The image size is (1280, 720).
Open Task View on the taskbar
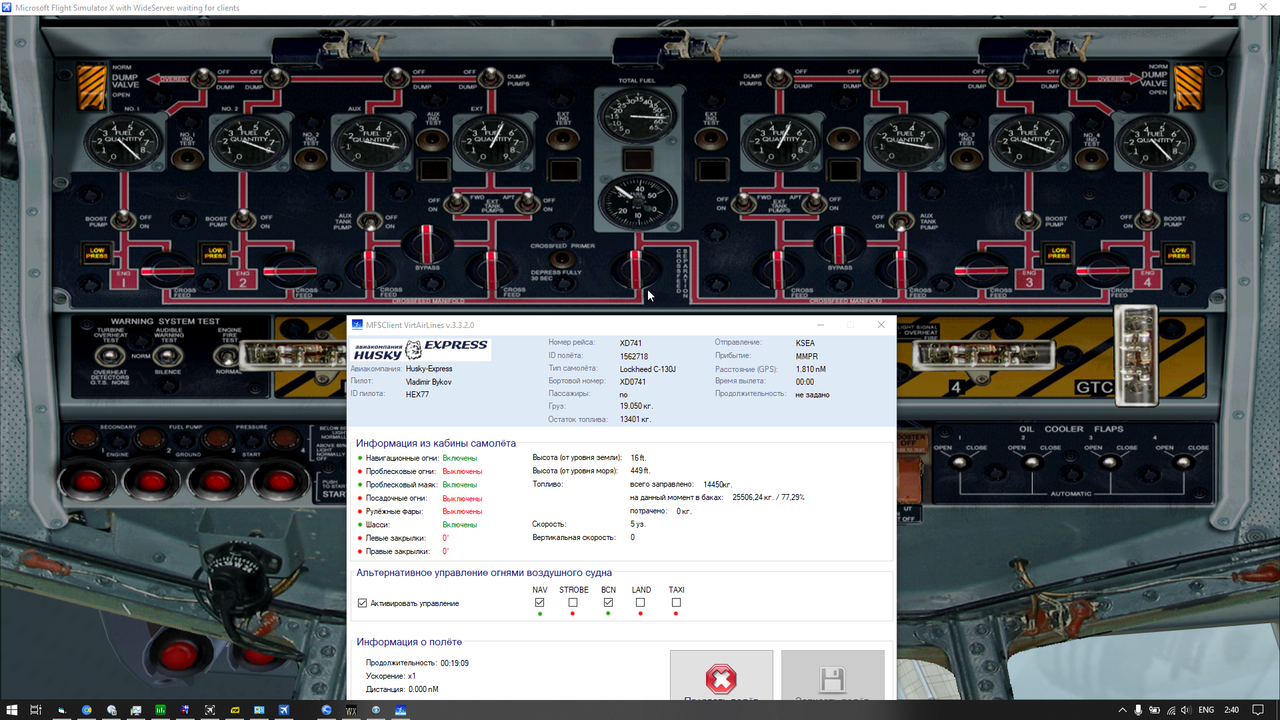click(x=35, y=710)
